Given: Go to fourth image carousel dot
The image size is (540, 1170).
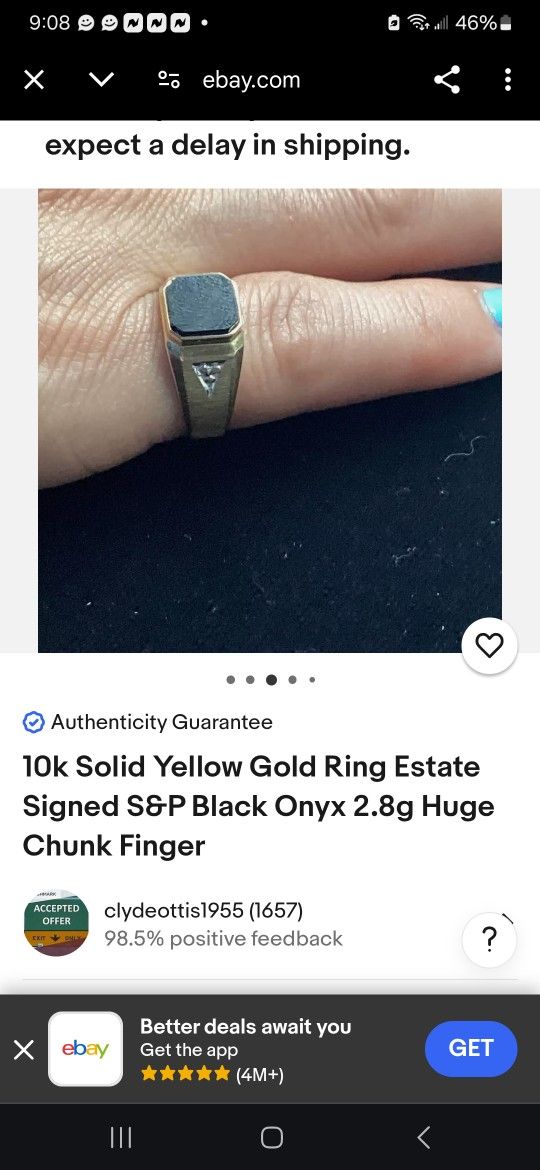Looking at the screenshot, I should coord(292,680).
